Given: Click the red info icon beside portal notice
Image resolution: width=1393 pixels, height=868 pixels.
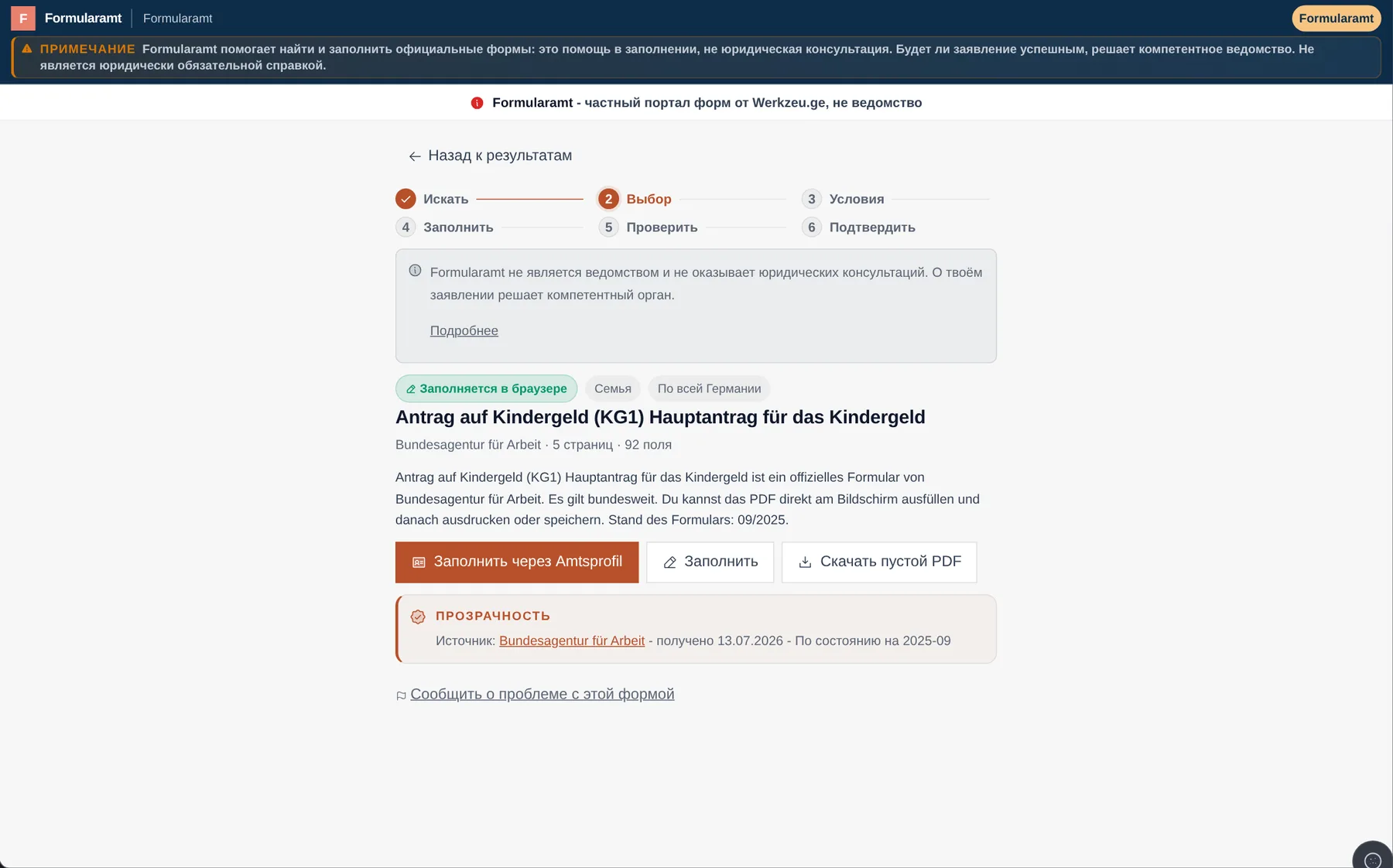Looking at the screenshot, I should (x=477, y=103).
